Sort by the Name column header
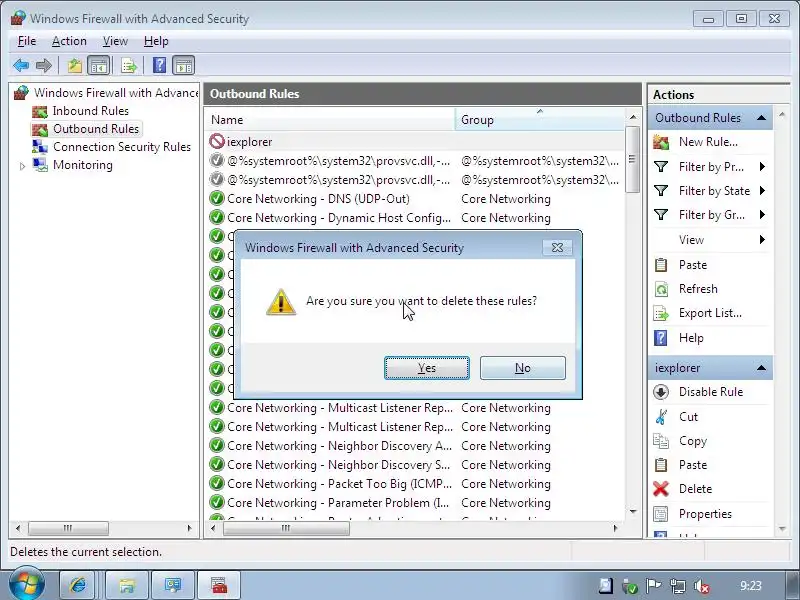The image size is (800, 600). pyautogui.click(x=331, y=120)
